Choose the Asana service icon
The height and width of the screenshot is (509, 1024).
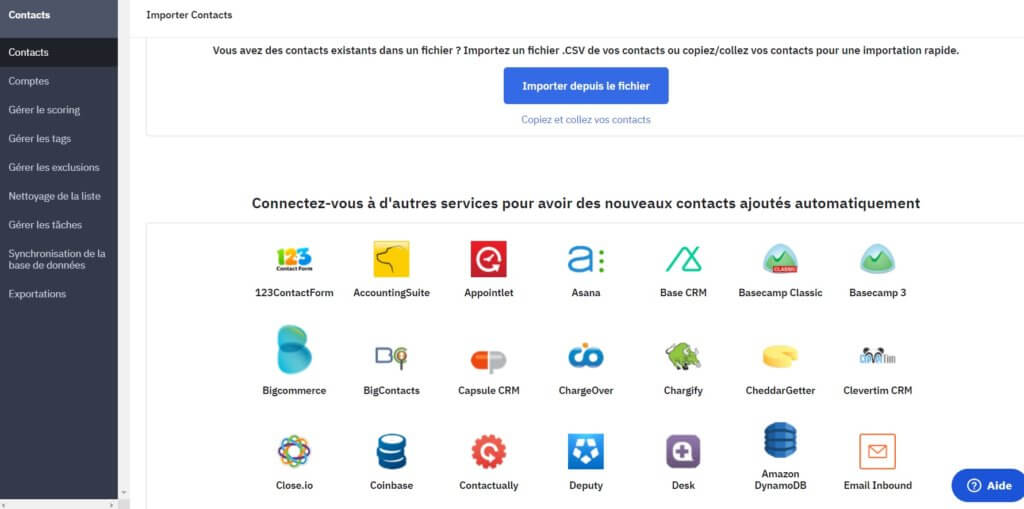pos(586,259)
